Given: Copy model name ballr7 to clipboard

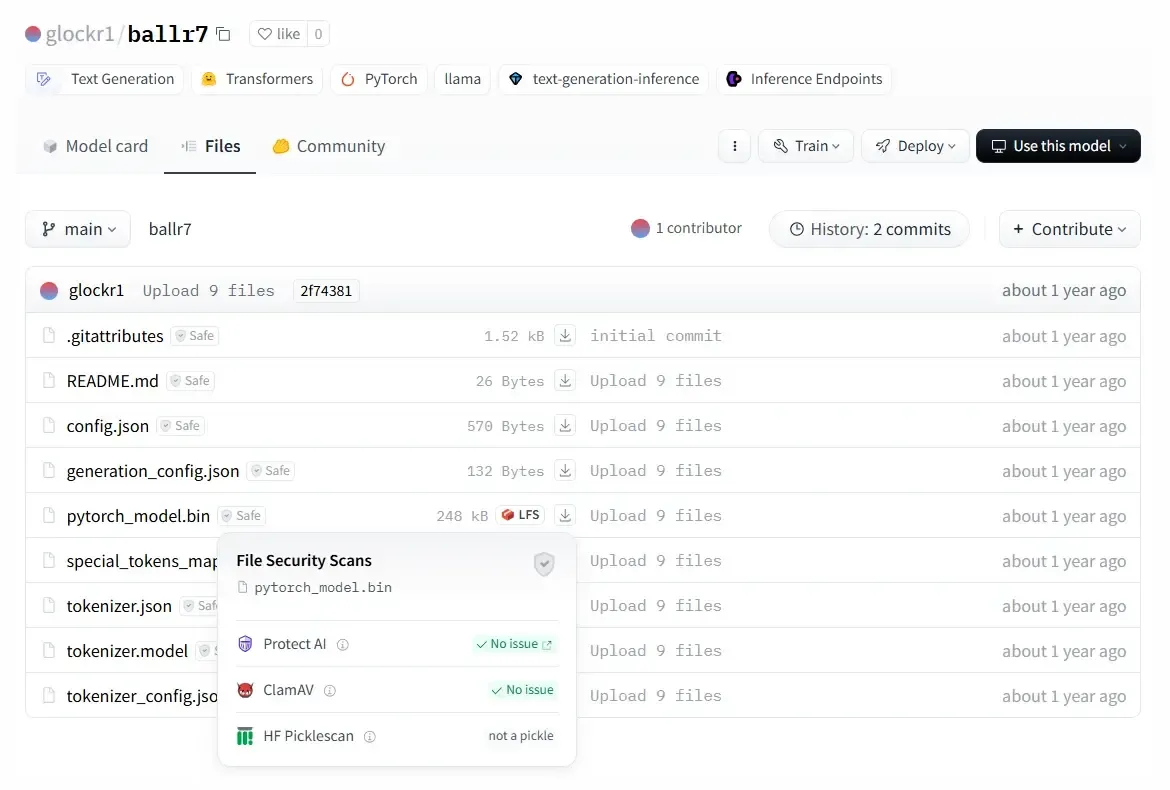Looking at the screenshot, I should 223,34.
